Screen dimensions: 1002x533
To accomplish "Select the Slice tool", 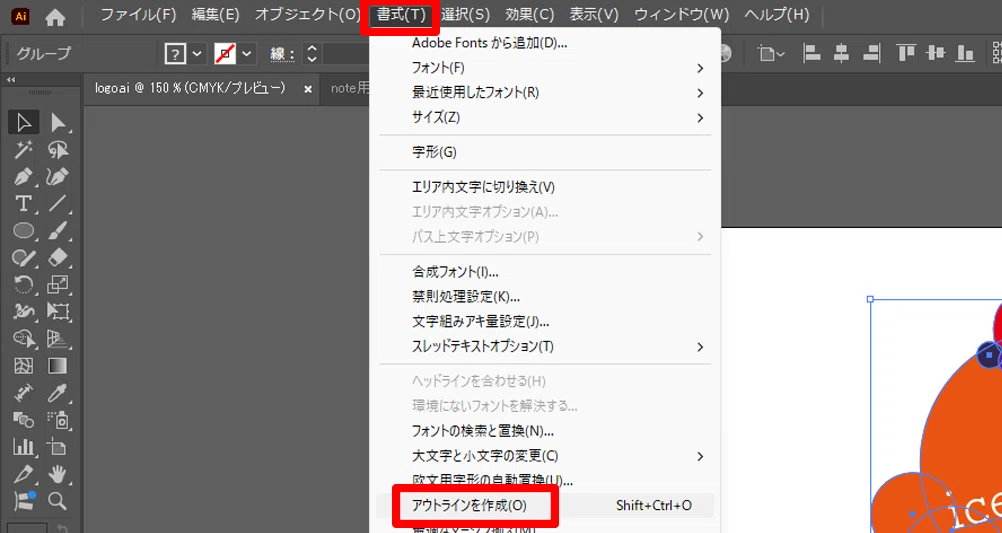I will coord(24,474).
